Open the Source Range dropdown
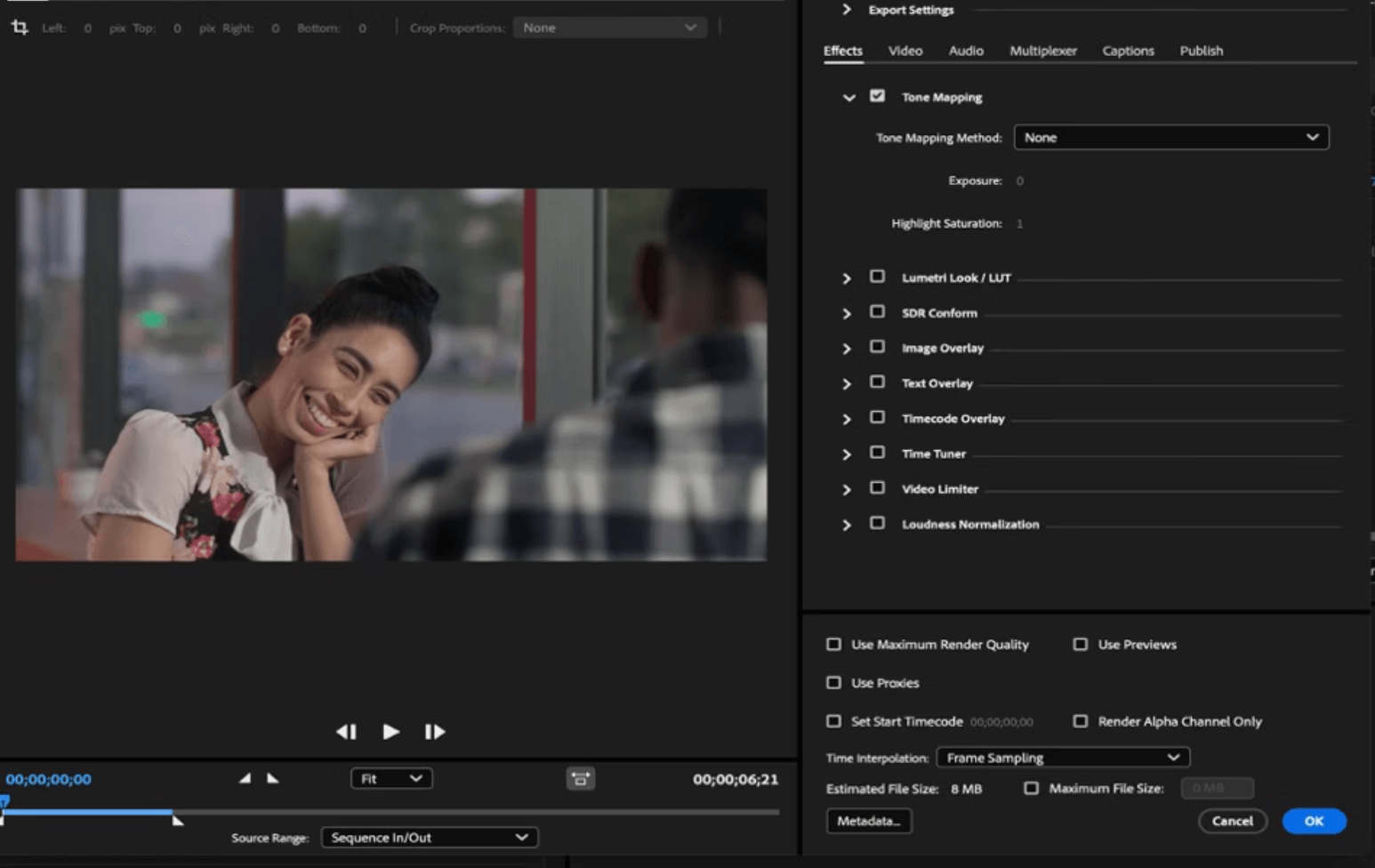Image resolution: width=1375 pixels, height=868 pixels. tap(430, 837)
